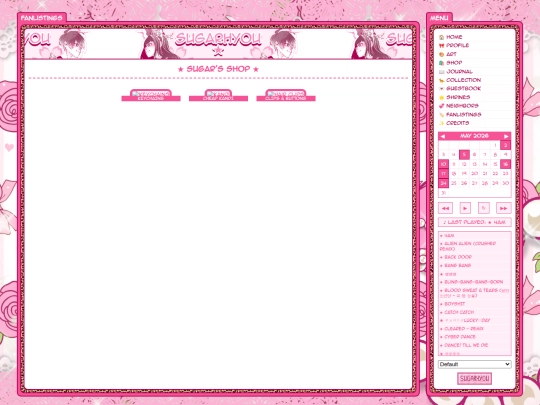Visit the Neighbors page
Viewport: 540px width, 405px height.
point(462,106)
